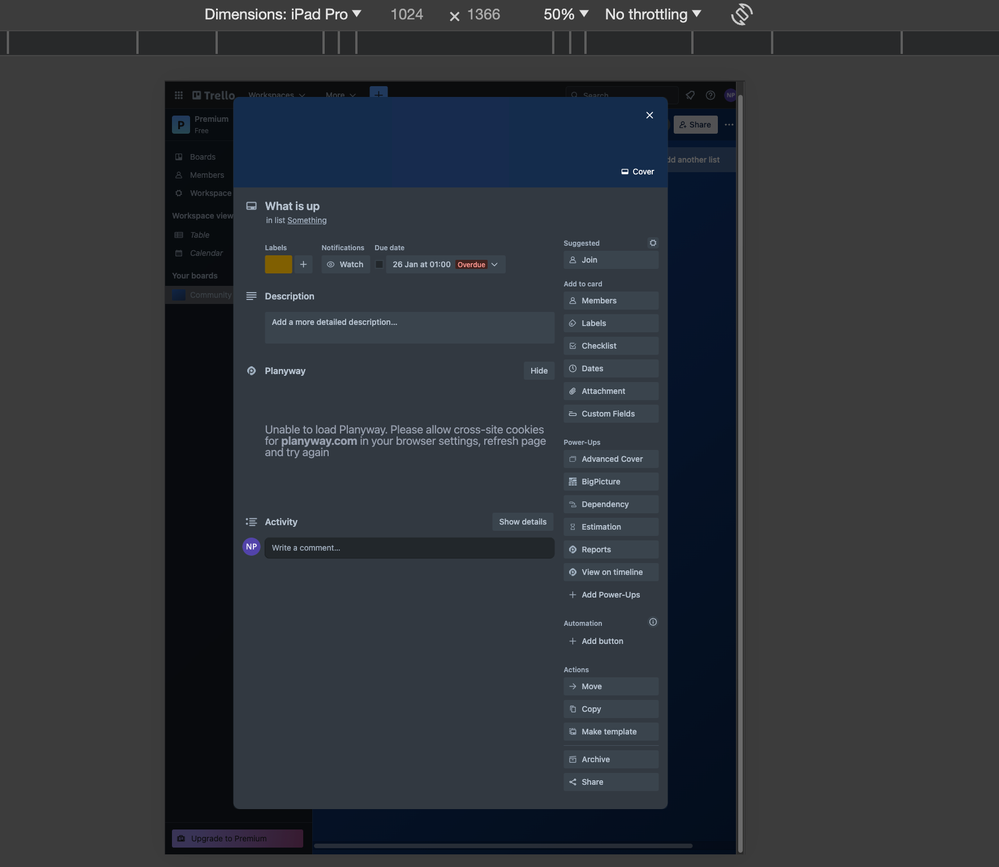Open the Something list link
The image size is (999, 867).
[306, 220]
